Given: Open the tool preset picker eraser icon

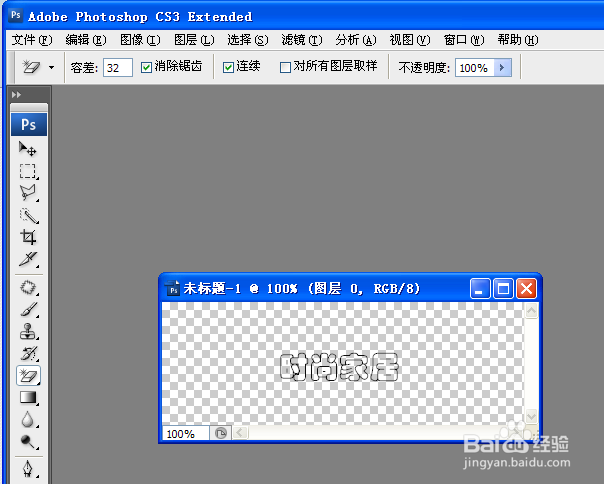Looking at the screenshot, I should coord(31,67).
